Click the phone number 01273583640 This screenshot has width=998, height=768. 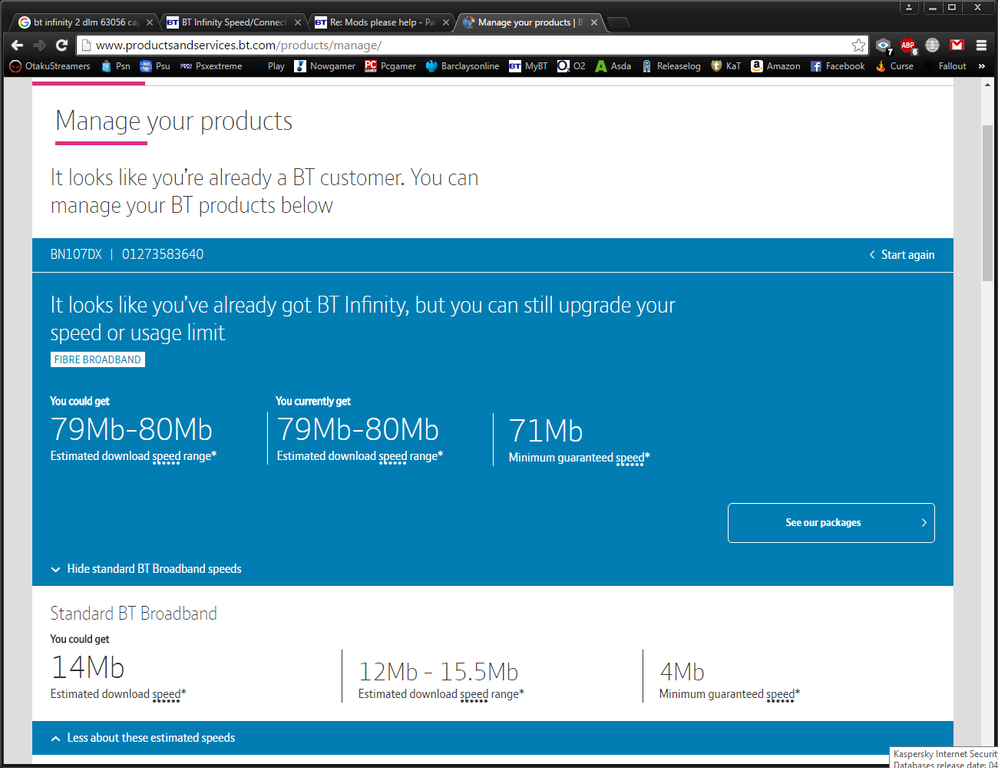pos(162,255)
